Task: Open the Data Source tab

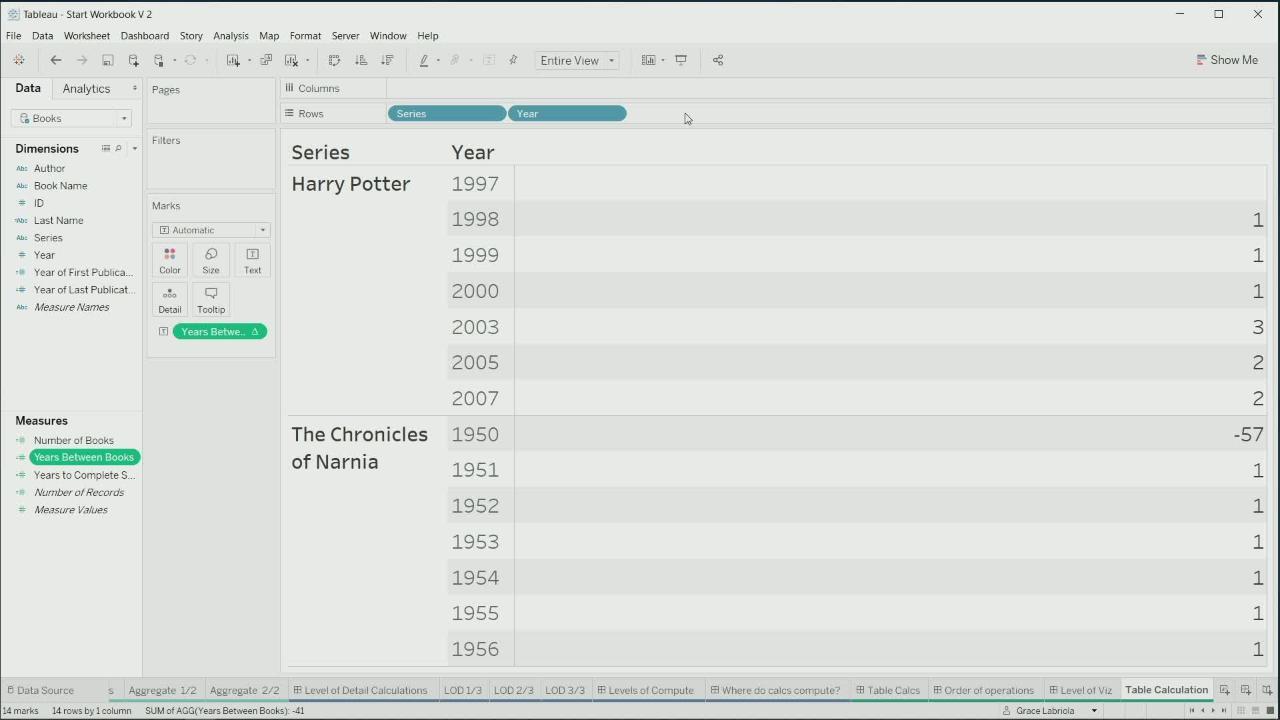Action: coord(40,690)
